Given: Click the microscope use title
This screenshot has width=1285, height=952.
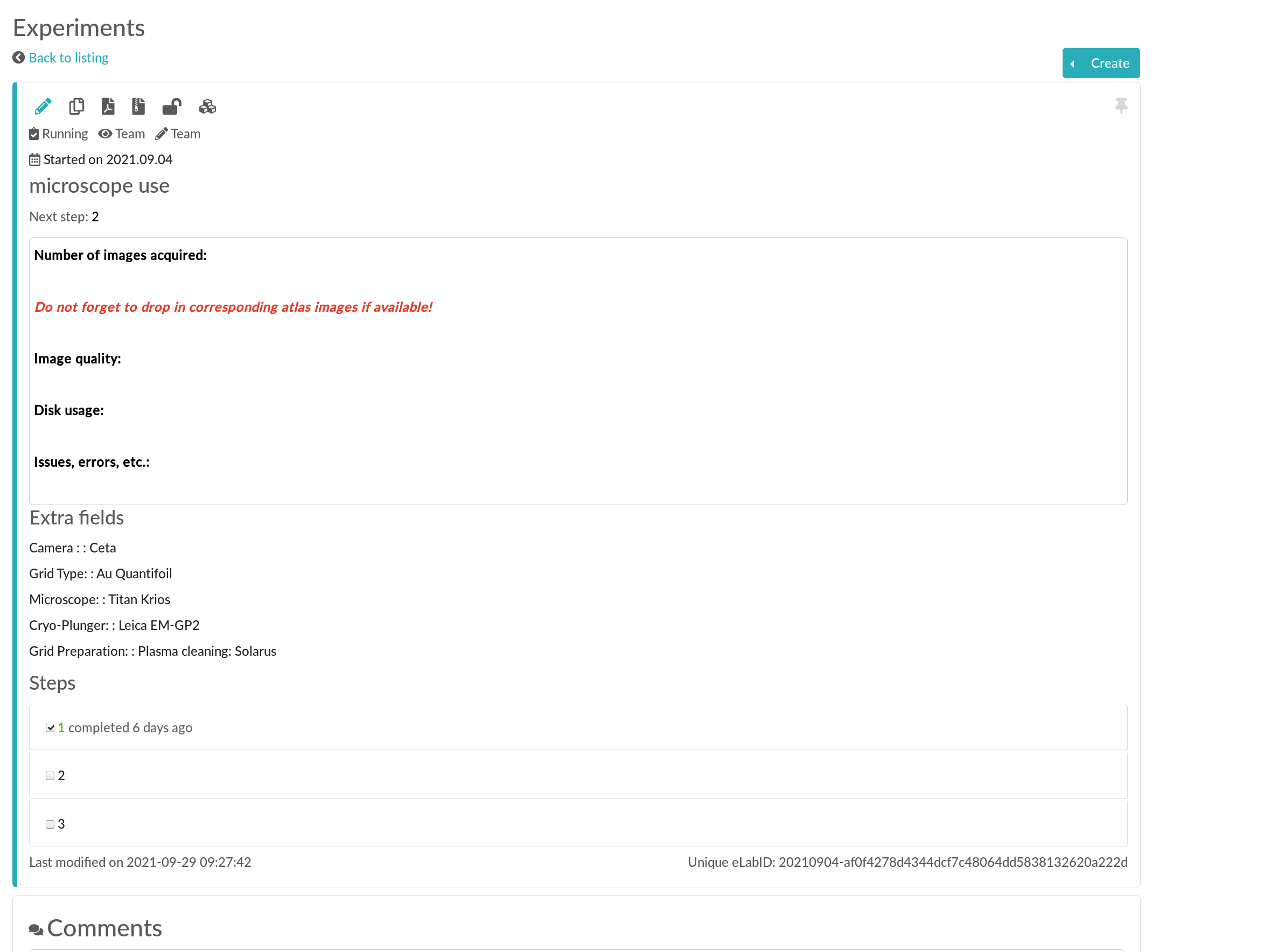Looking at the screenshot, I should (x=99, y=186).
